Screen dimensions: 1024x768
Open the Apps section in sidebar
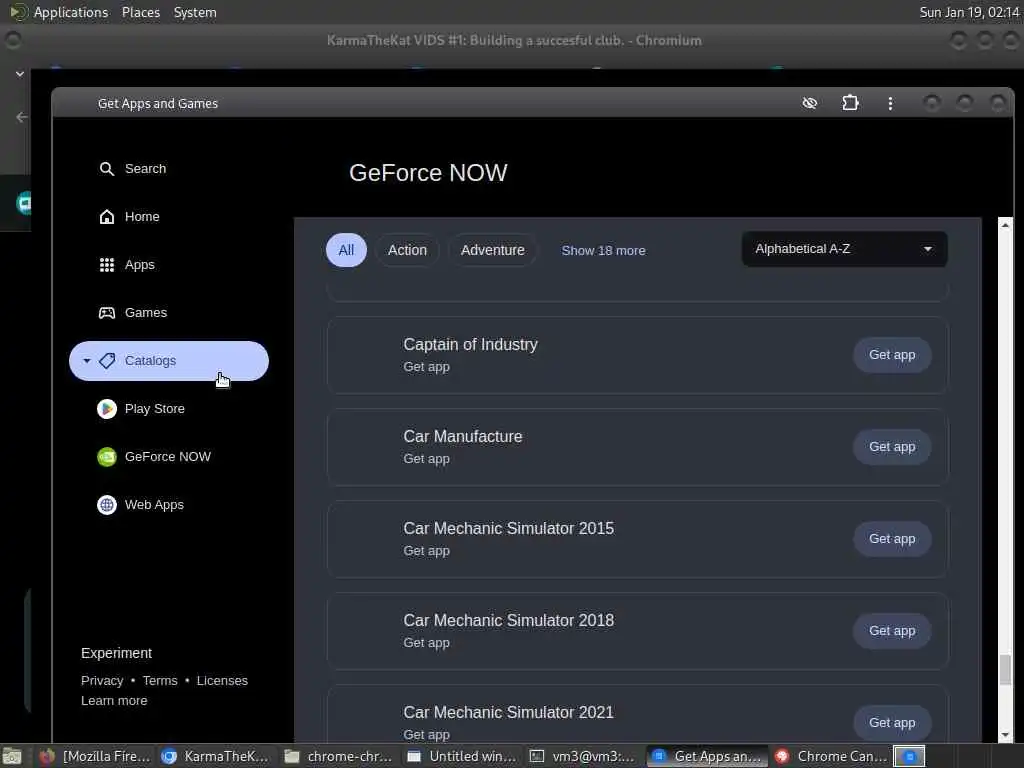[x=168, y=264]
